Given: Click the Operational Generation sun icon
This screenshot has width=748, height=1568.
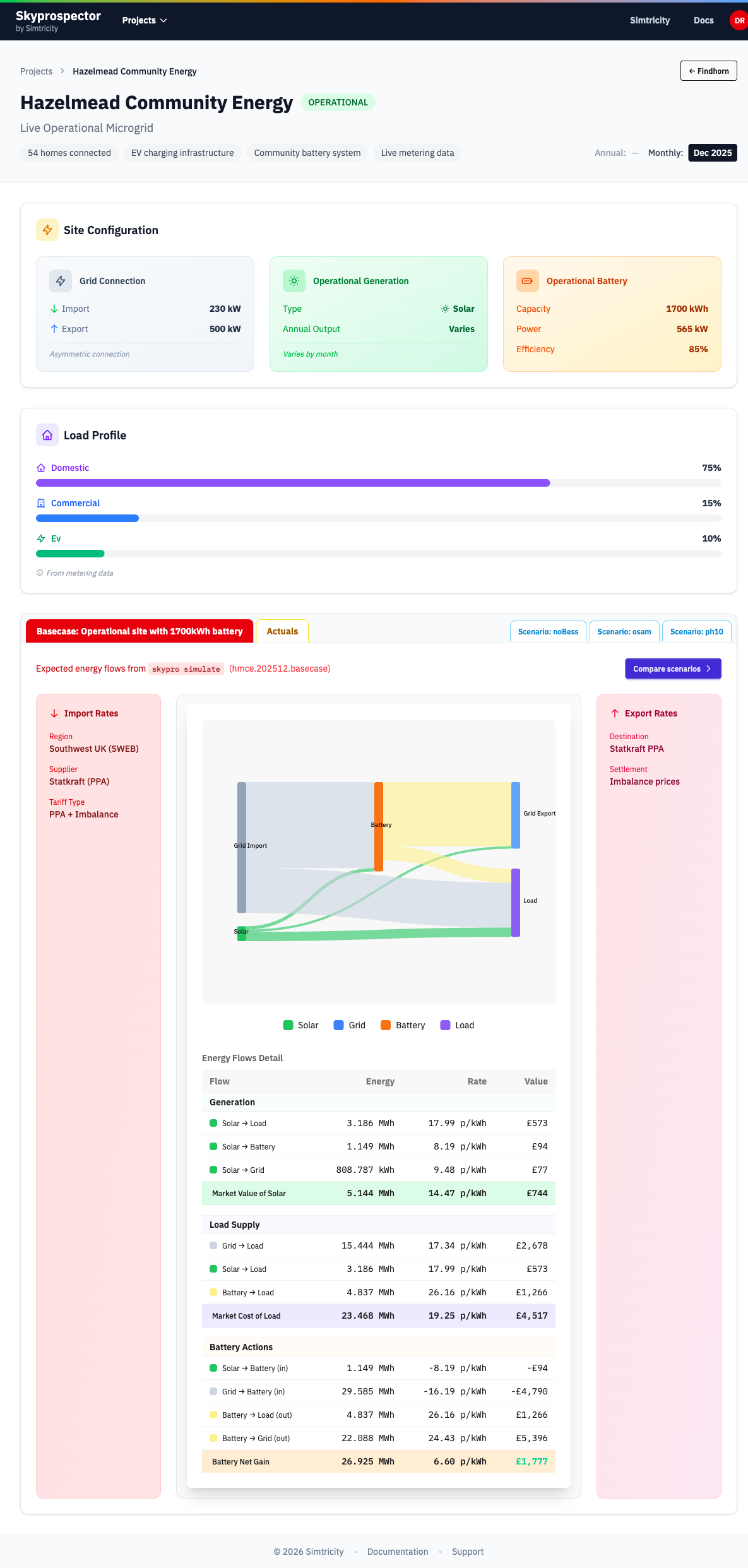Looking at the screenshot, I should click(294, 281).
